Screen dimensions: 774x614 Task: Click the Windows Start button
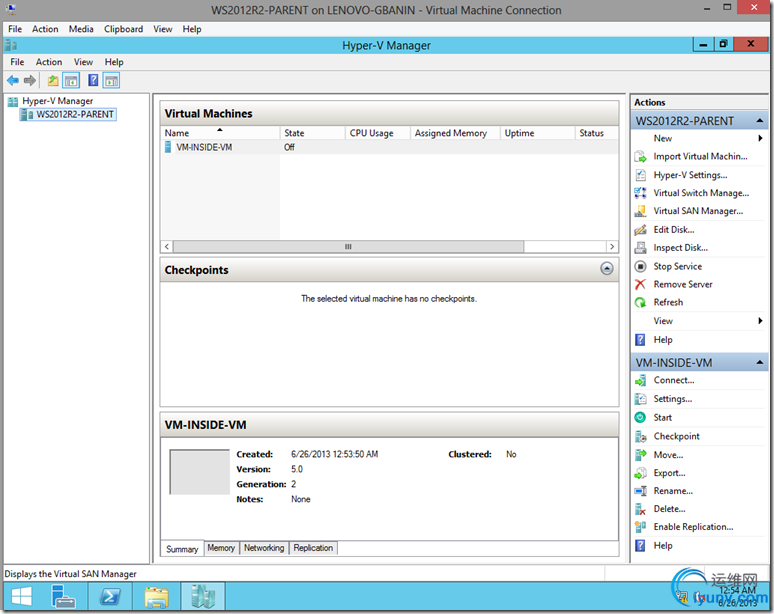pyautogui.click(x=21, y=596)
